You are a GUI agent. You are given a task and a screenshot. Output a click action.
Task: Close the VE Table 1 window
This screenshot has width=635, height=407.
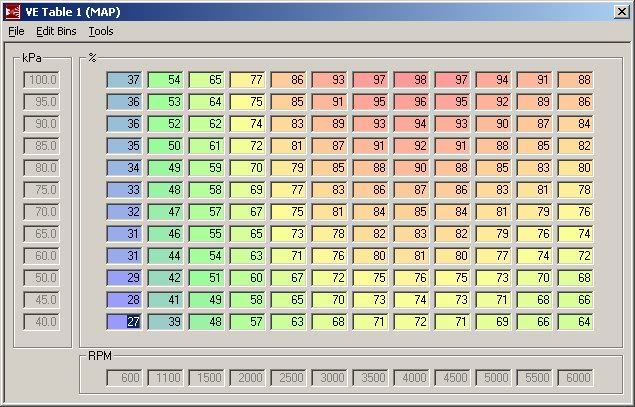tap(622, 11)
